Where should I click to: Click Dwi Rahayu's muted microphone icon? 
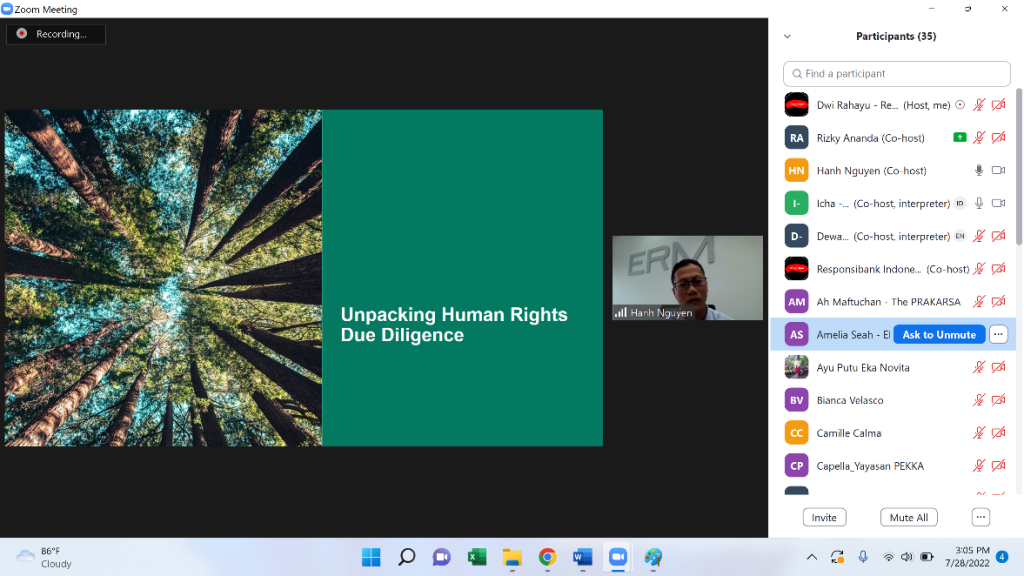[x=978, y=104]
